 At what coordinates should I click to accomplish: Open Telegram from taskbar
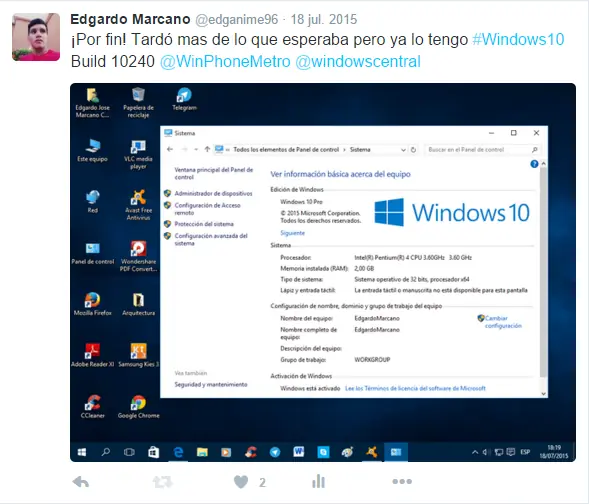(x=275, y=452)
